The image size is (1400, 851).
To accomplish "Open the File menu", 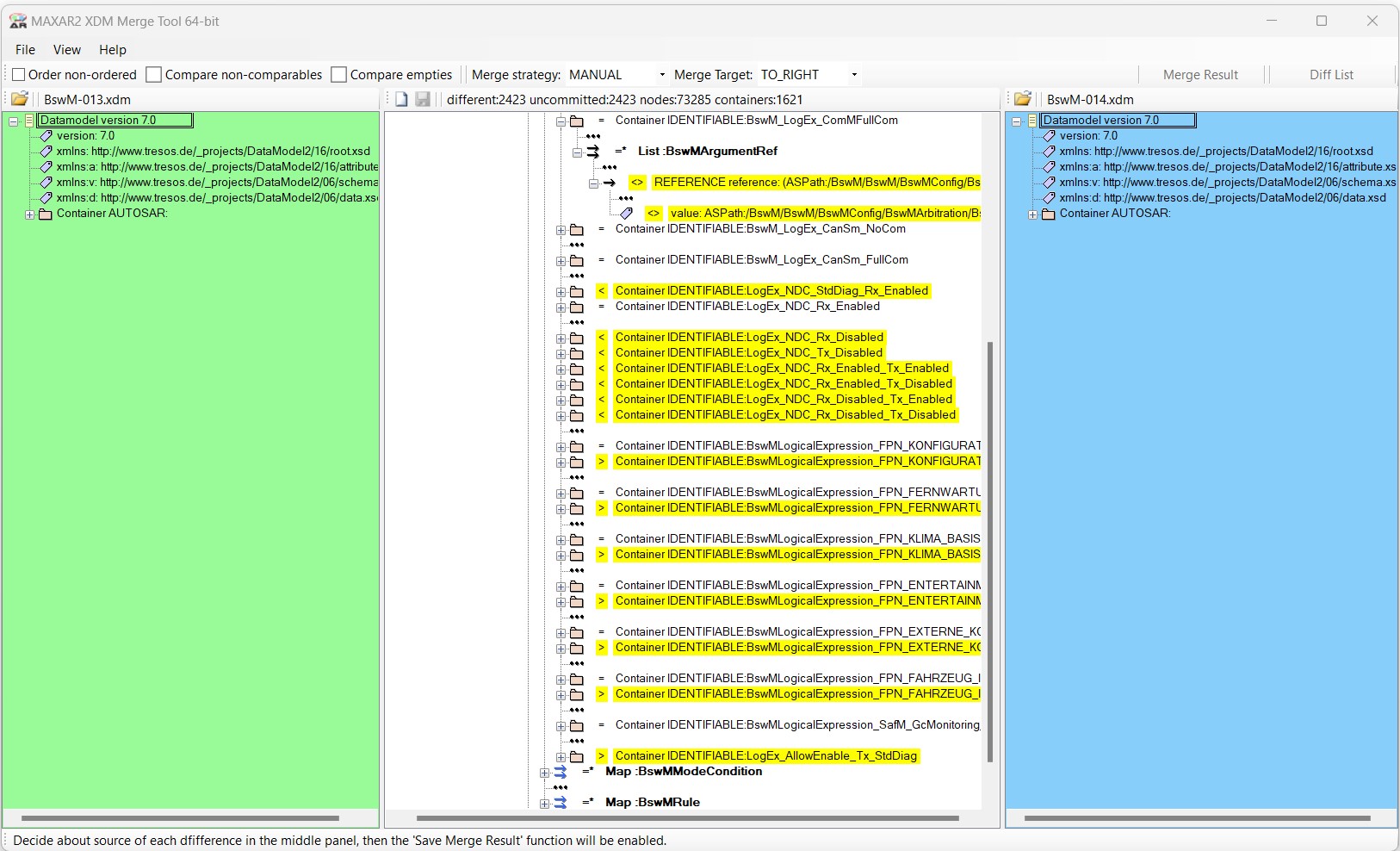I will tap(26, 50).
